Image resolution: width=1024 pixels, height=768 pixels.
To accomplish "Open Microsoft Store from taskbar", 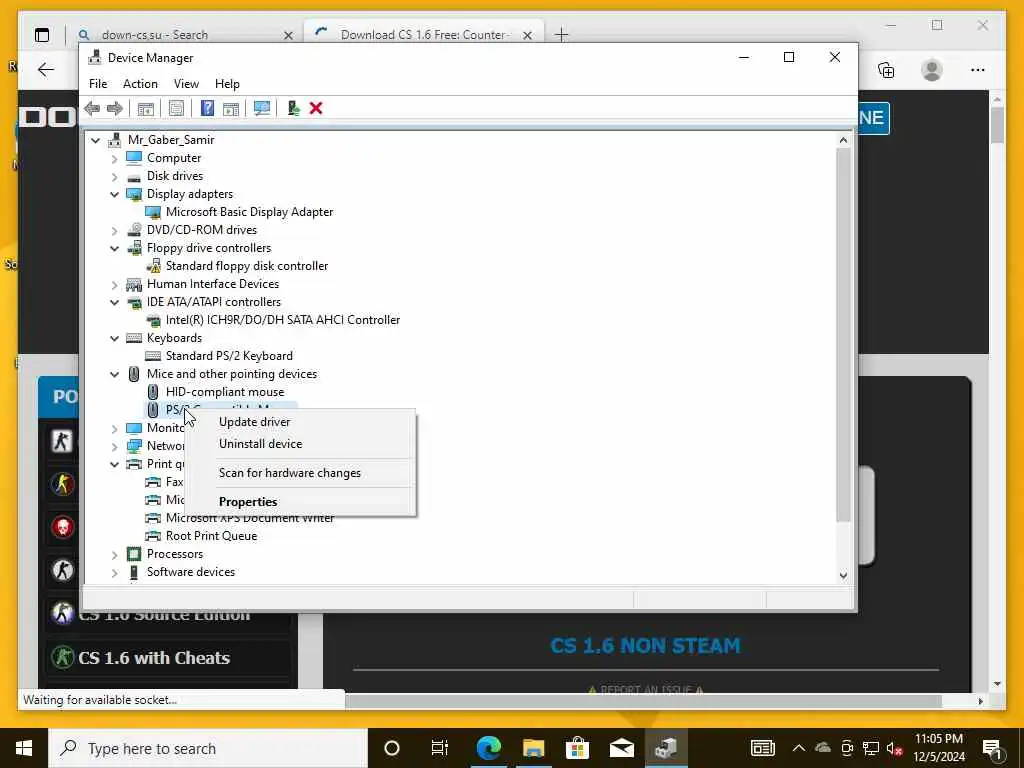I will (x=577, y=748).
